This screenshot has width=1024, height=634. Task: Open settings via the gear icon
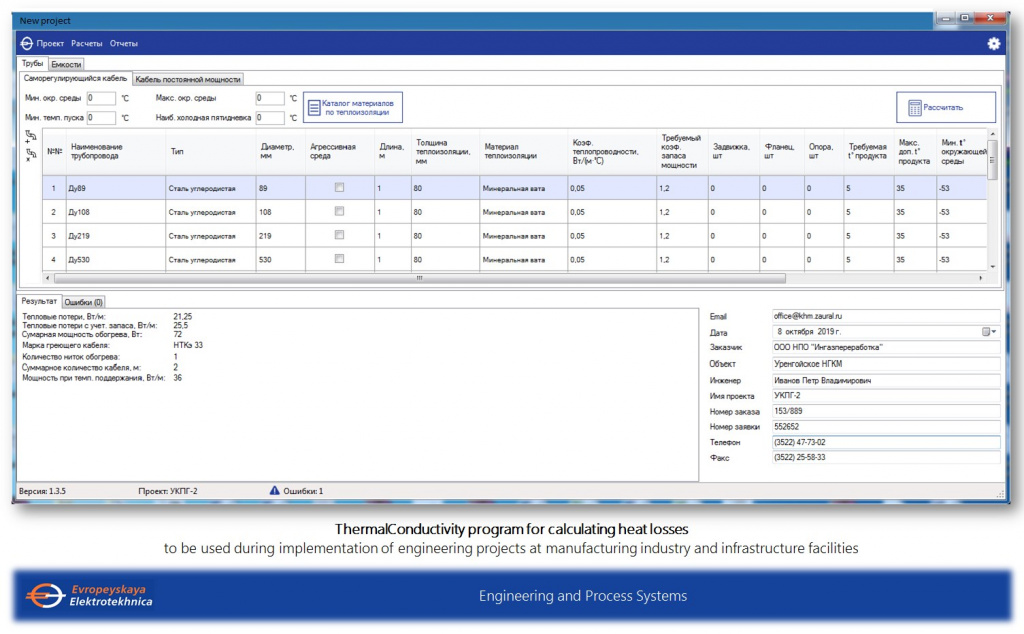pyautogui.click(x=993, y=43)
